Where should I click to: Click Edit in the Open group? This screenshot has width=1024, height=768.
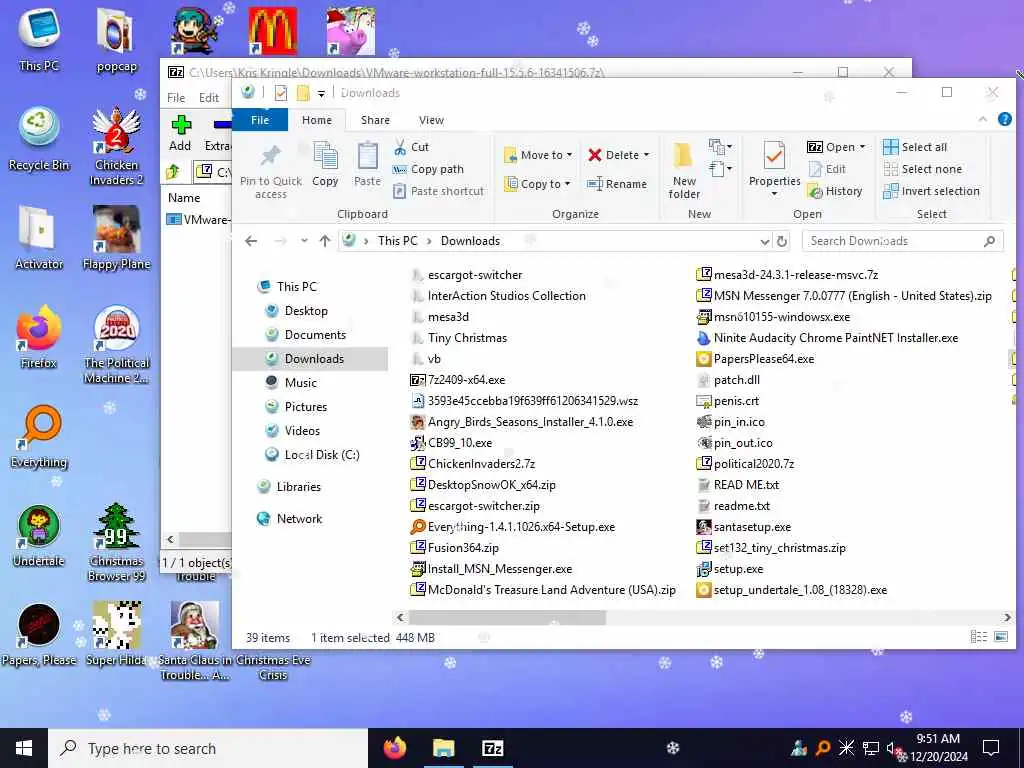click(x=827, y=169)
